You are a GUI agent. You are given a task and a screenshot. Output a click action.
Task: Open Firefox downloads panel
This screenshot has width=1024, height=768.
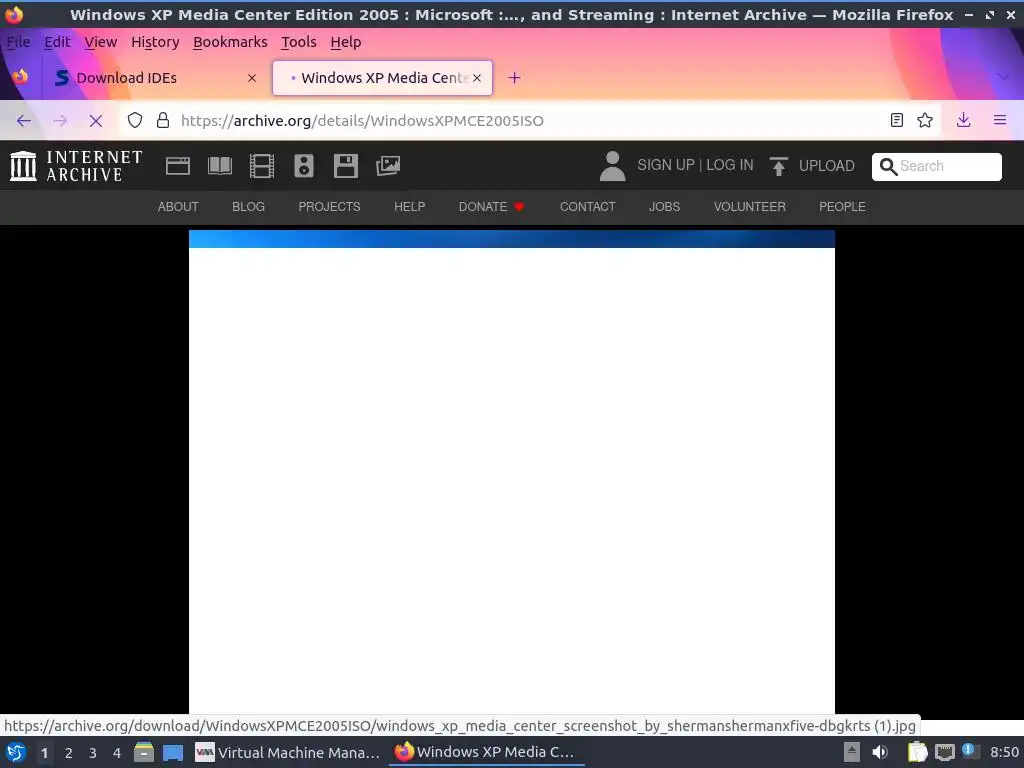[963, 120]
